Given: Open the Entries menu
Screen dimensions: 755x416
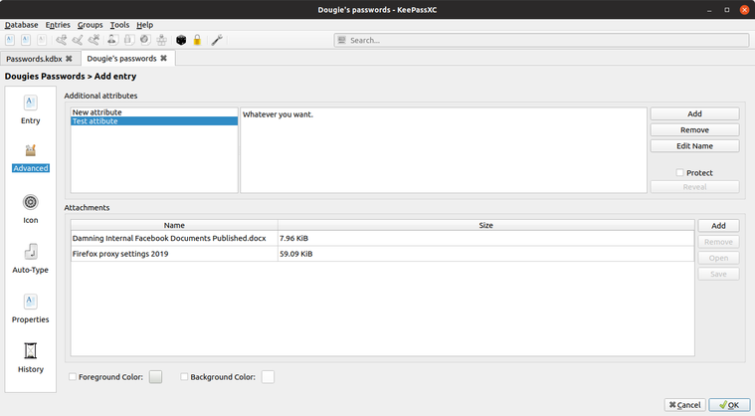Looking at the screenshot, I should 58,25.
